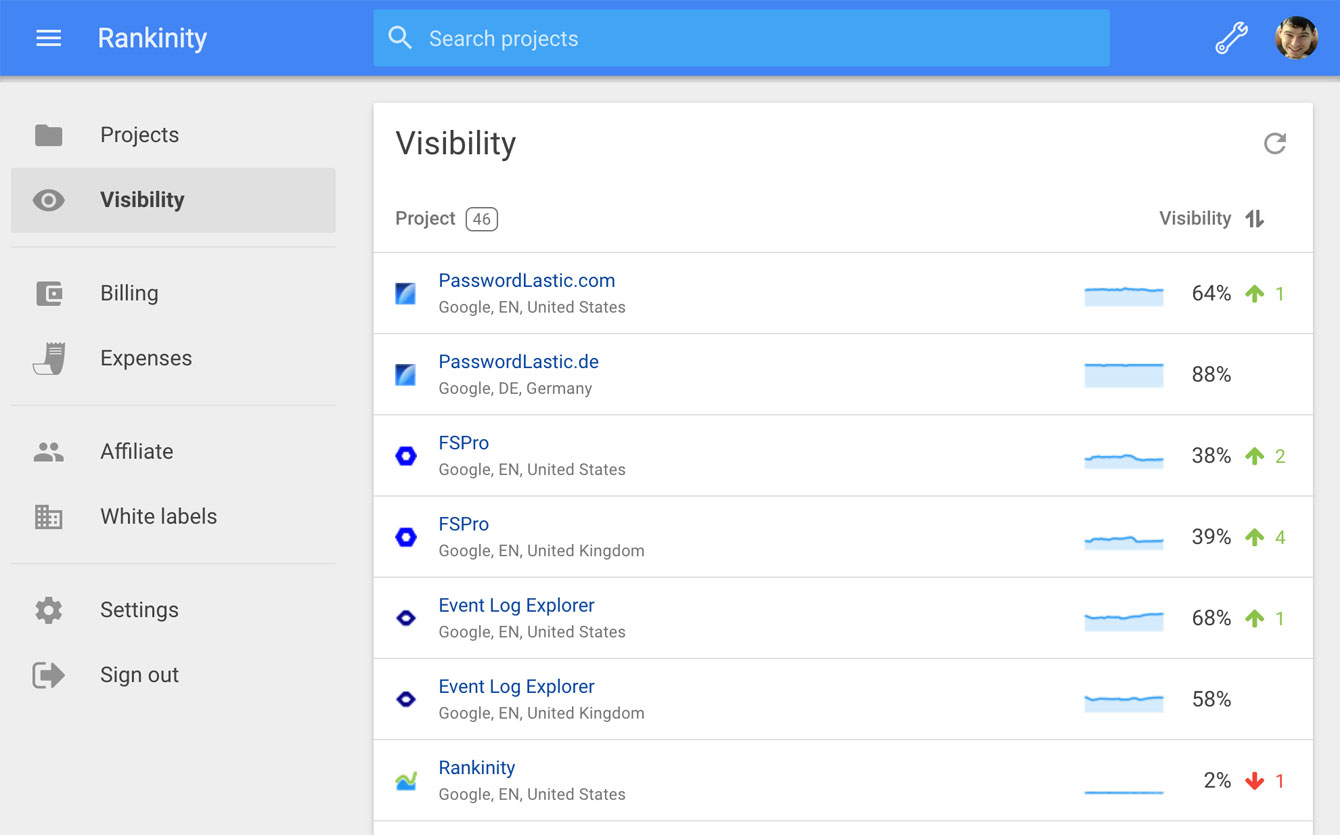
Task: Click the PasswordLastic.com favicon
Action: pyautogui.click(x=406, y=294)
